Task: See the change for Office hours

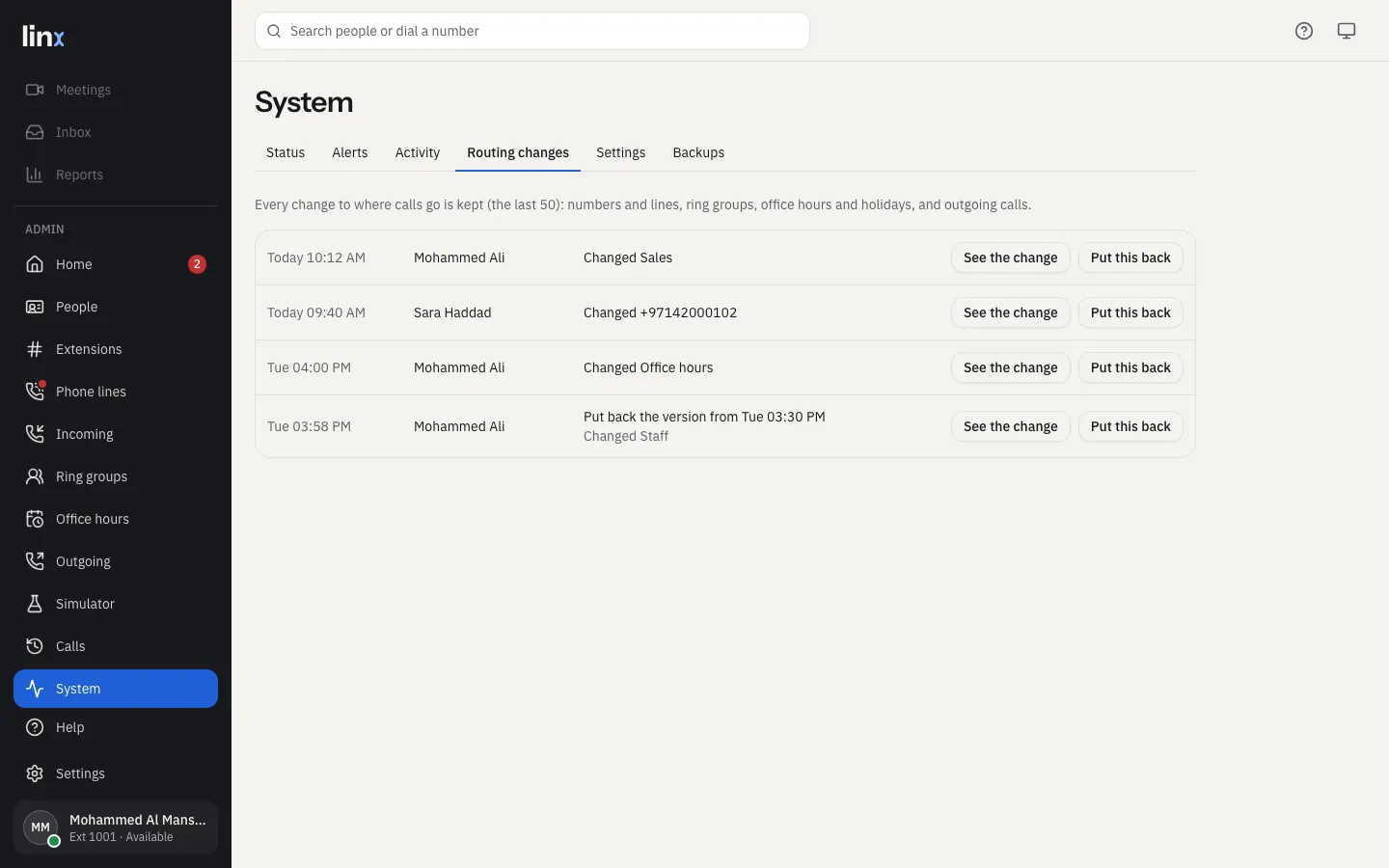Action: (x=1011, y=367)
